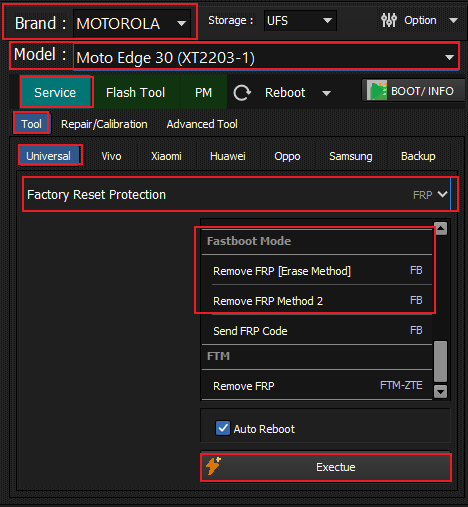The image size is (468, 507).
Task: Click the Exectue button
Action: [x=326, y=467]
